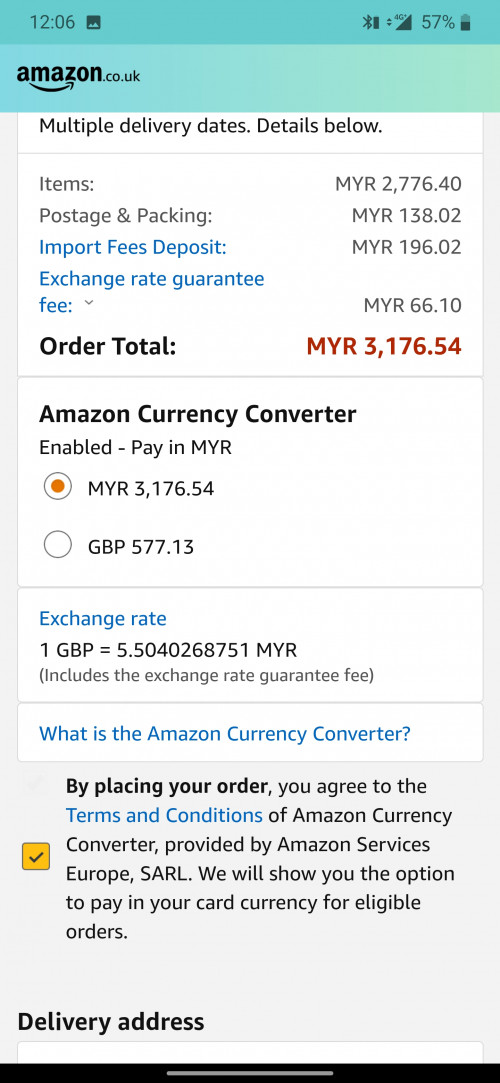
Task: Open Exchange rate guarantee fee details
Action: click(x=151, y=291)
